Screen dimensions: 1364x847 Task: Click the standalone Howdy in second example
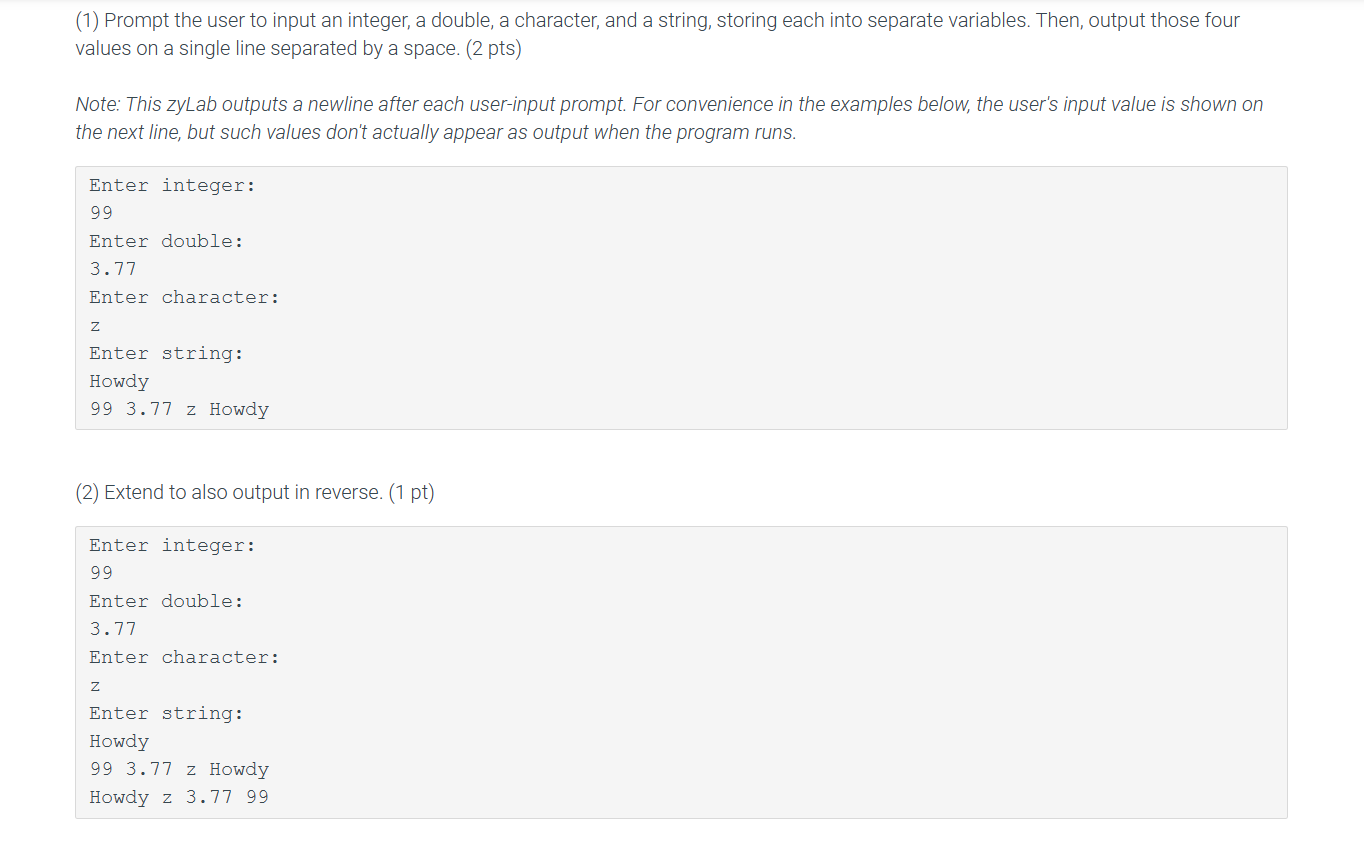click(x=119, y=741)
